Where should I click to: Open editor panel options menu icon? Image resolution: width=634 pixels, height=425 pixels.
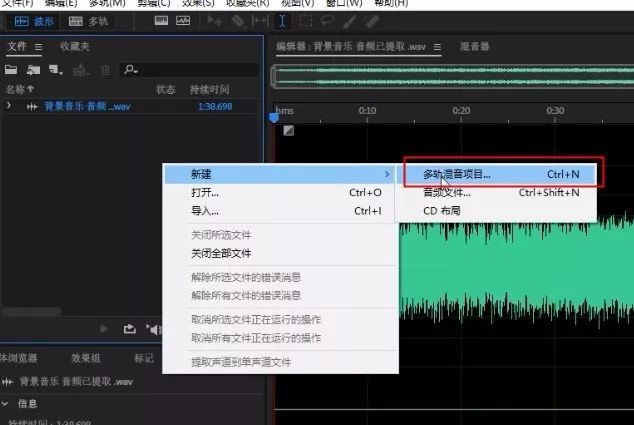point(437,47)
